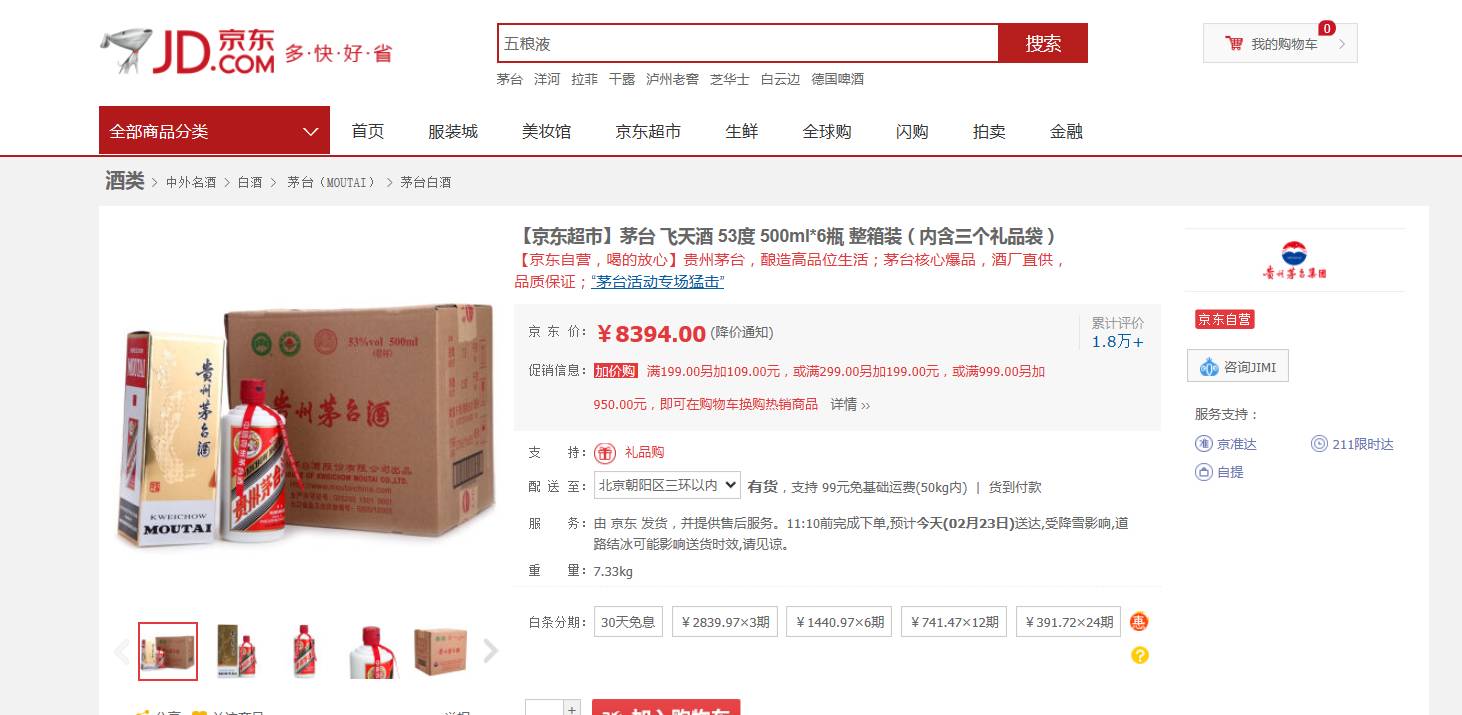Screen dimensions: 1462x715
Task: Open the 咨询JIMI chat robot icon
Action: [x=1209, y=367]
